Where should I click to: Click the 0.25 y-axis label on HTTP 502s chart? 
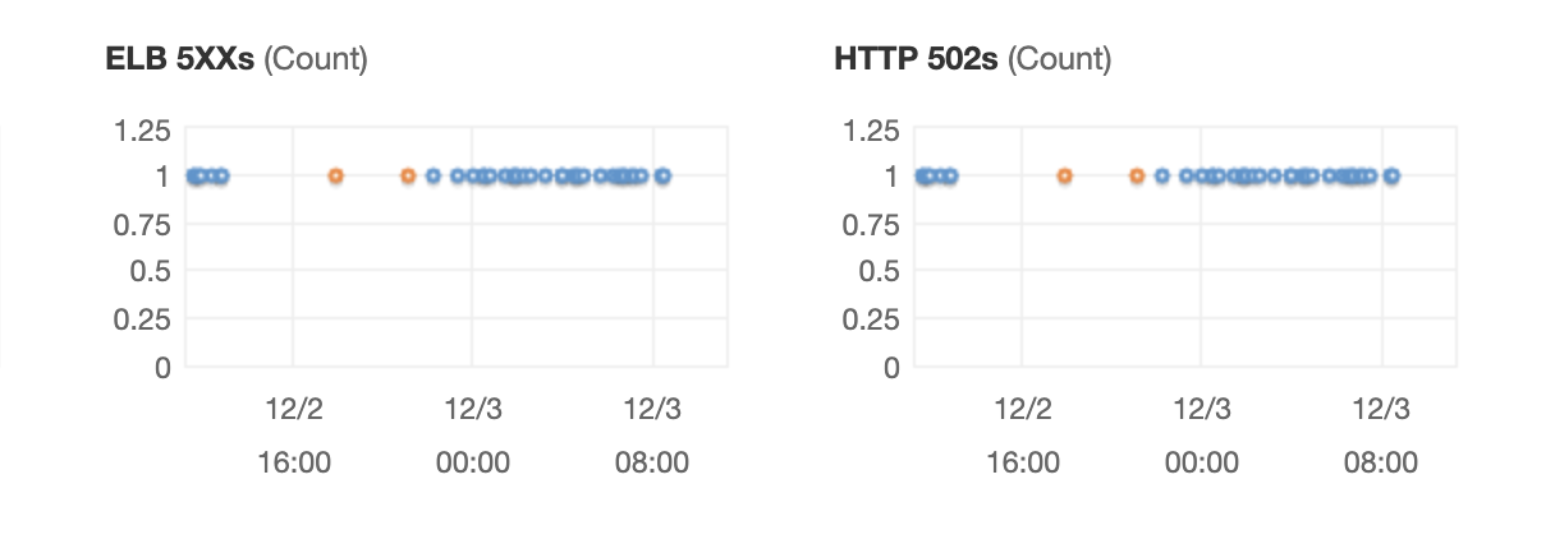coord(872,318)
